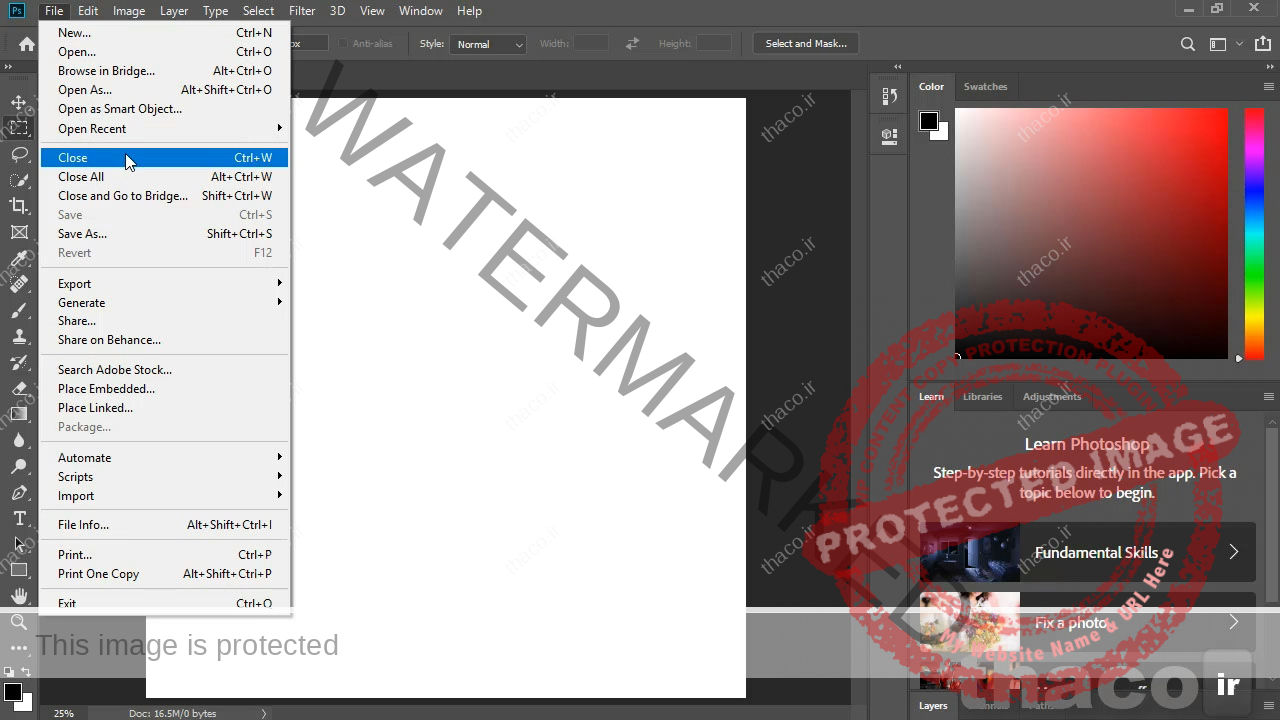Image resolution: width=1280 pixels, height=720 pixels.
Task: Choose Browse in Bridge... menu entry
Action: [164, 71]
